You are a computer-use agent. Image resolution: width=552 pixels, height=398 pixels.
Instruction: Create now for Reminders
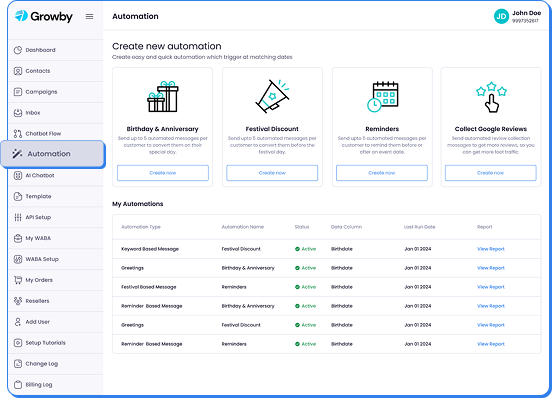coord(382,173)
